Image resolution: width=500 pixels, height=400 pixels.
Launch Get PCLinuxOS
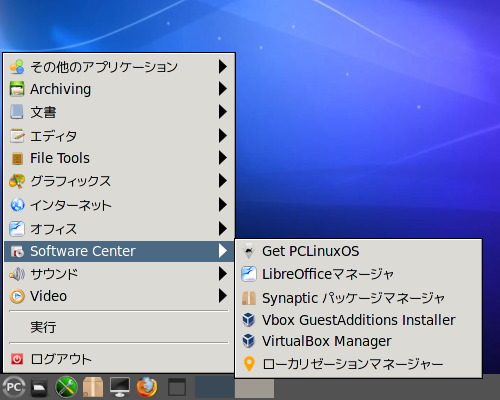[x=359, y=251]
